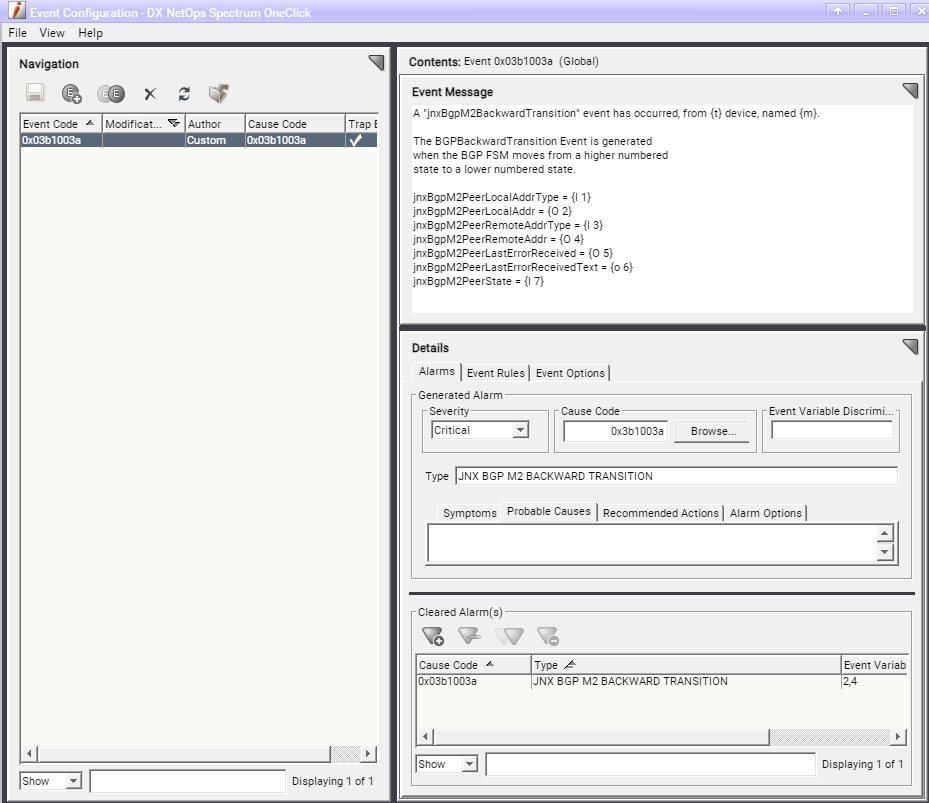Collapse the Details panel corner arrow
This screenshot has height=803, width=929.
[910, 347]
